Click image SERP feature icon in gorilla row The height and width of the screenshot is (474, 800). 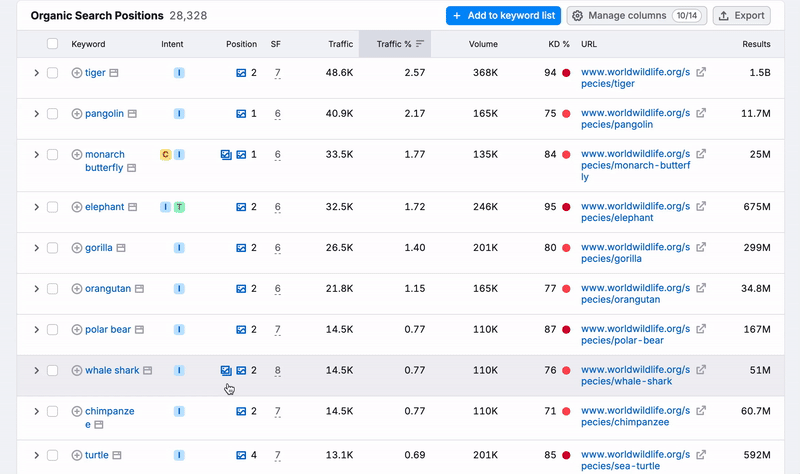point(241,248)
